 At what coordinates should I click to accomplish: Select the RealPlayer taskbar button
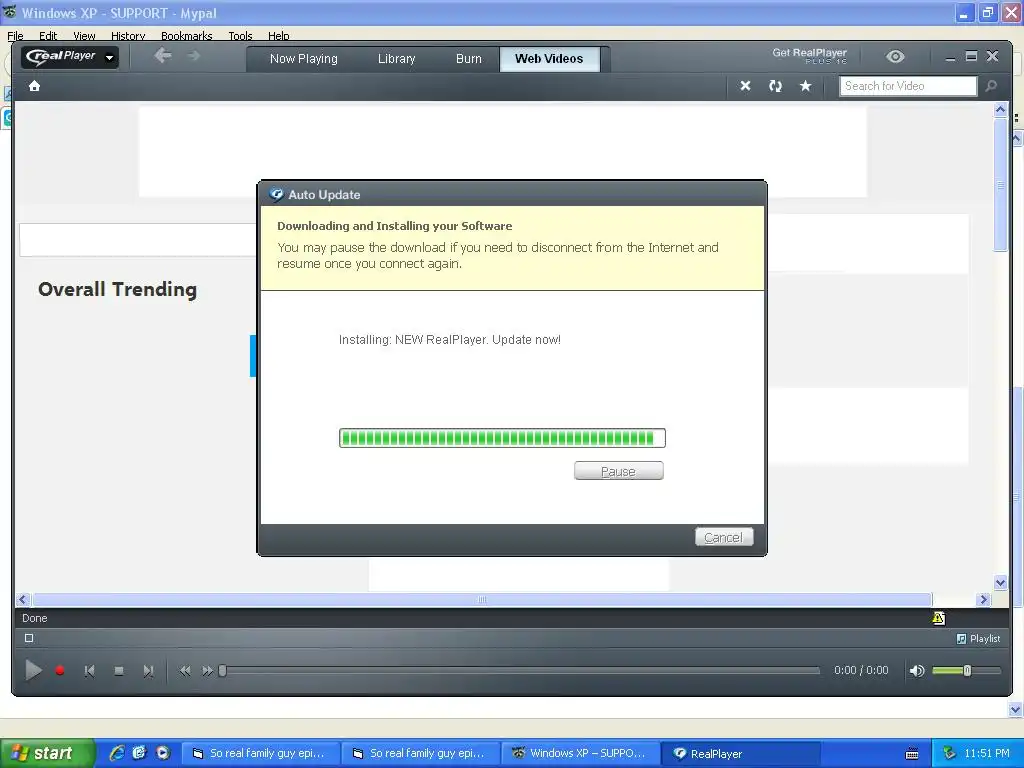pos(740,754)
